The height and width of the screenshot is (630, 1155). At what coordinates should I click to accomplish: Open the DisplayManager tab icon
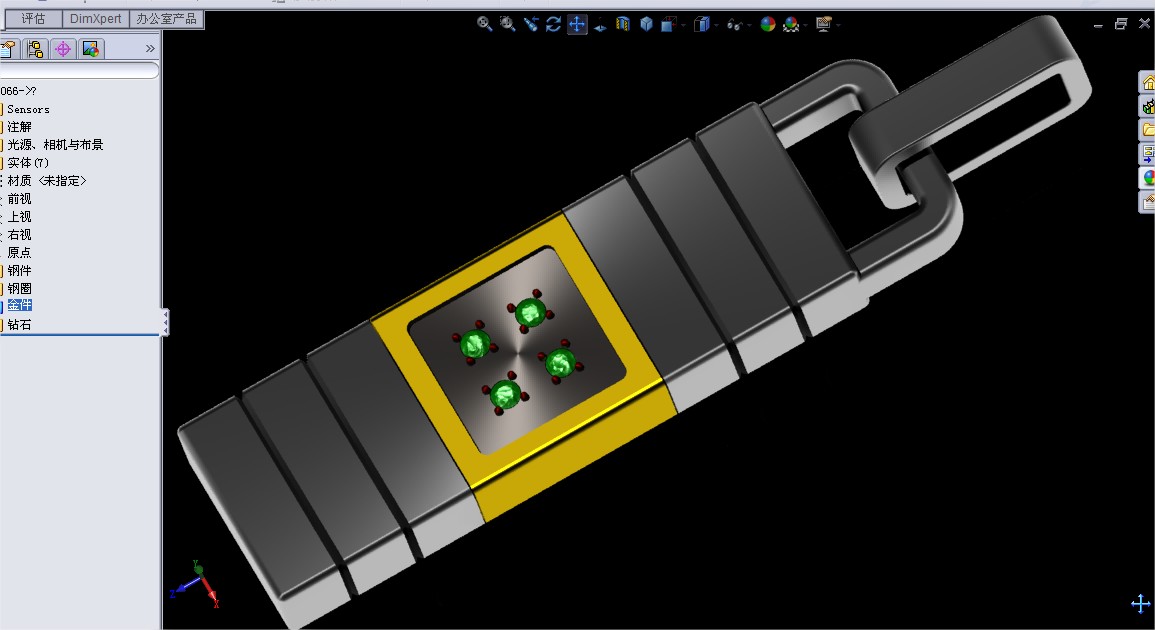[x=91, y=49]
